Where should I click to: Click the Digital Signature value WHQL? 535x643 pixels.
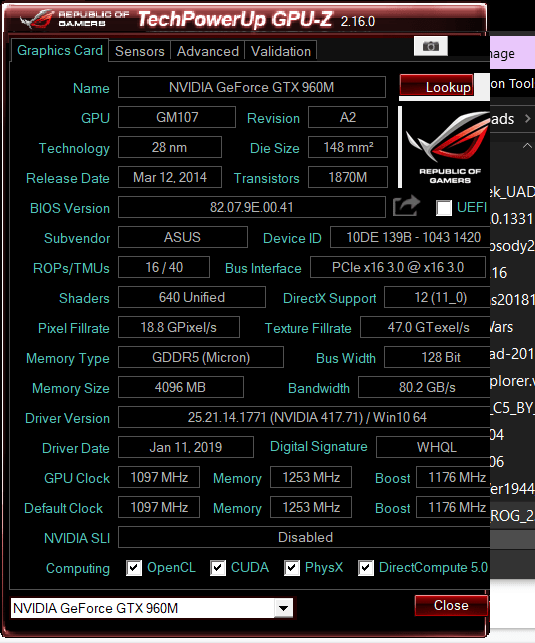(433, 447)
